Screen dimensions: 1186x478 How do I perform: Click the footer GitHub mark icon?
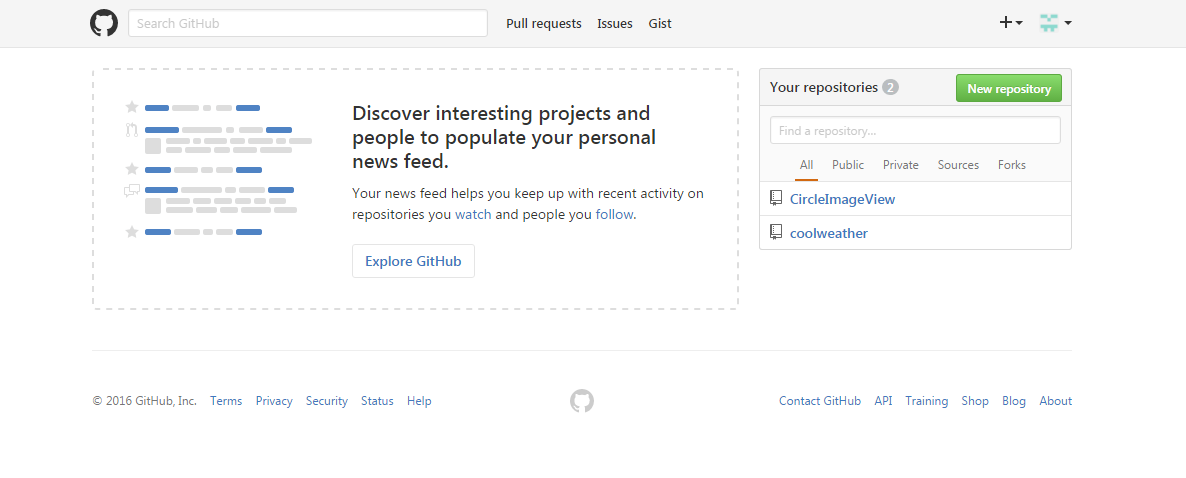582,401
